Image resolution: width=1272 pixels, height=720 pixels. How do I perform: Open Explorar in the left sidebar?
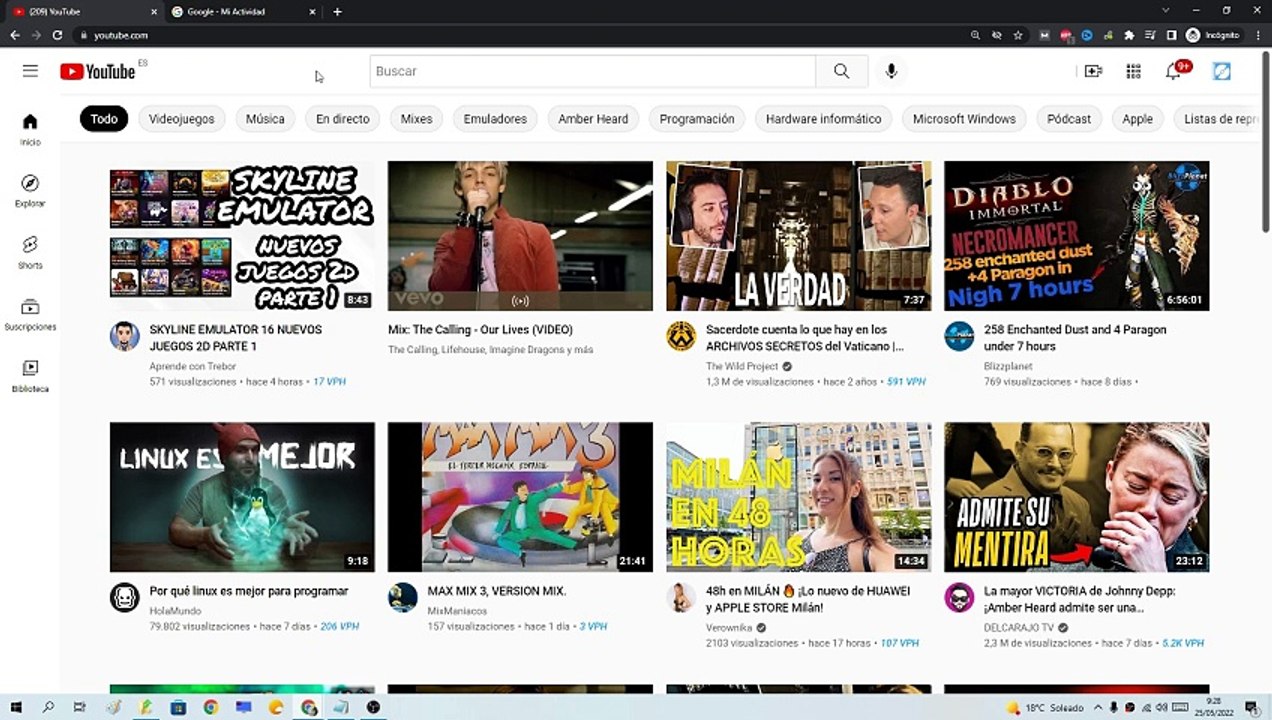[x=30, y=190]
